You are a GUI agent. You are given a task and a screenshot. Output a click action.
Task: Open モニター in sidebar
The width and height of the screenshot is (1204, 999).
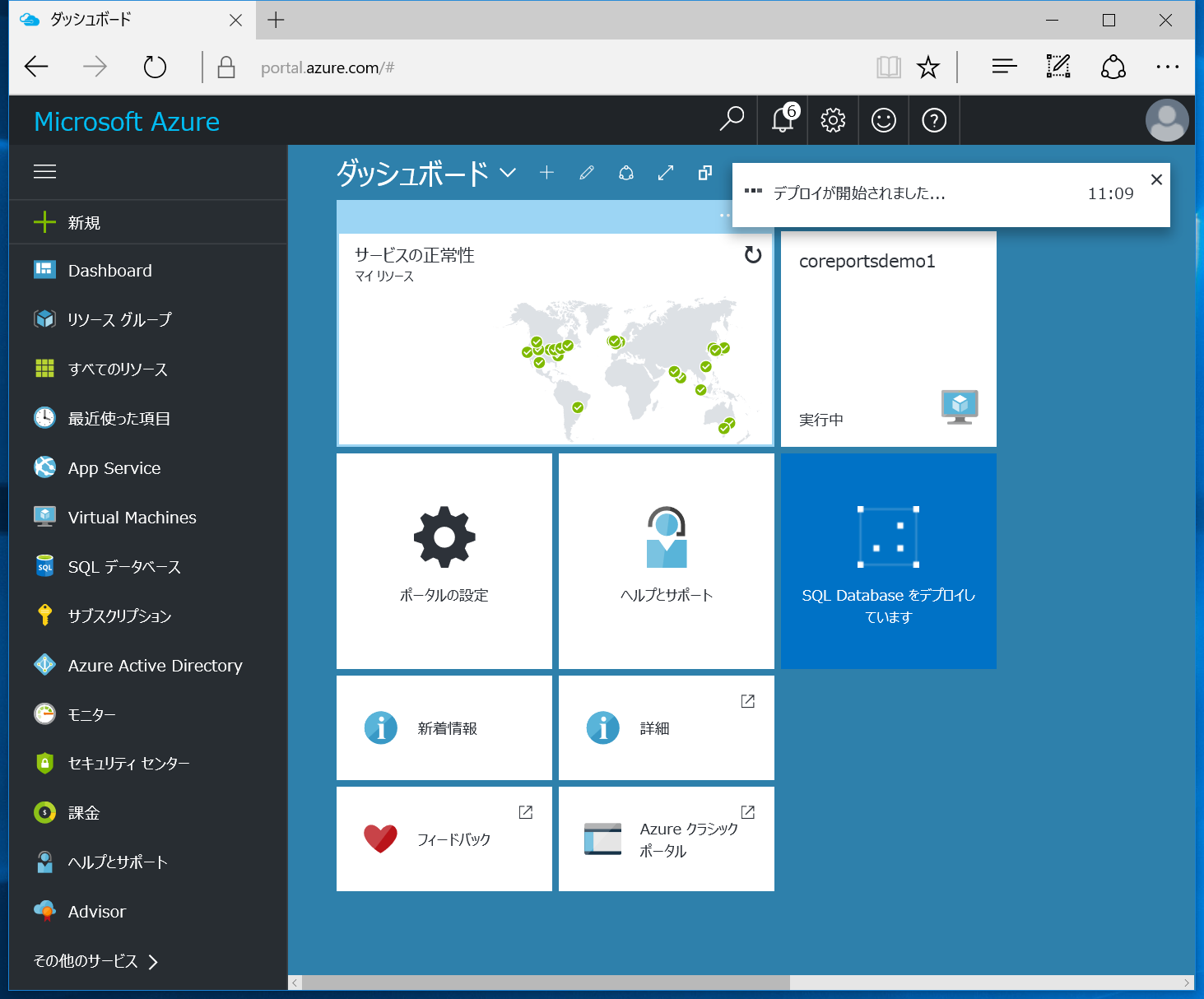click(148, 714)
